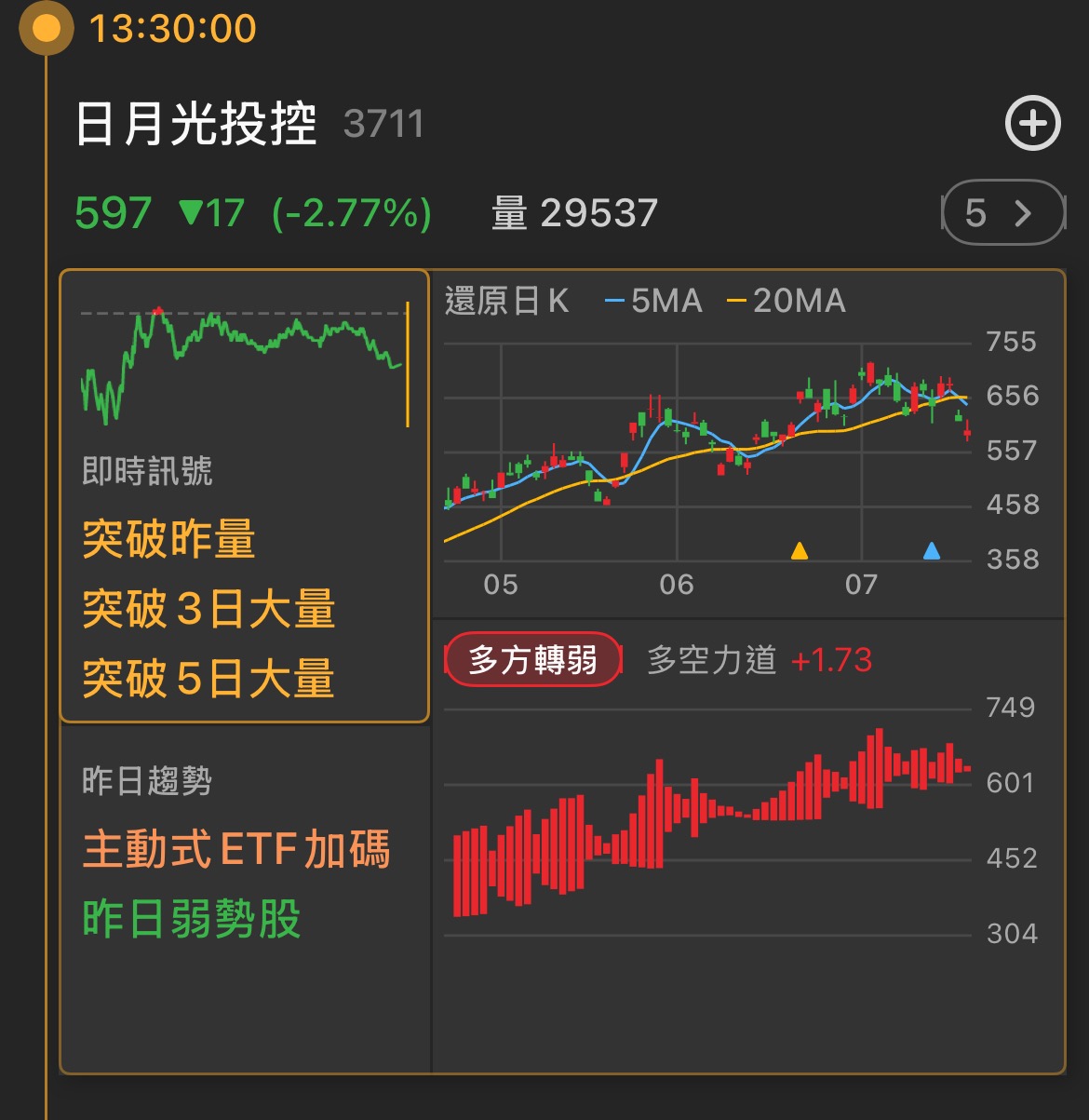Click the percent change (-2.77%)

point(352,213)
